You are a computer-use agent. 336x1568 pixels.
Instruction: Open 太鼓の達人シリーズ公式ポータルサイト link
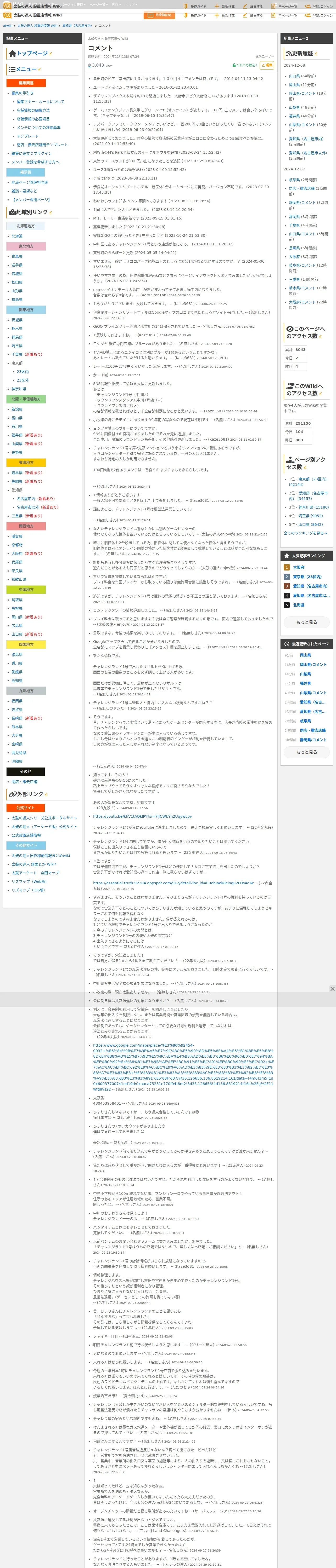coord(44,818)
